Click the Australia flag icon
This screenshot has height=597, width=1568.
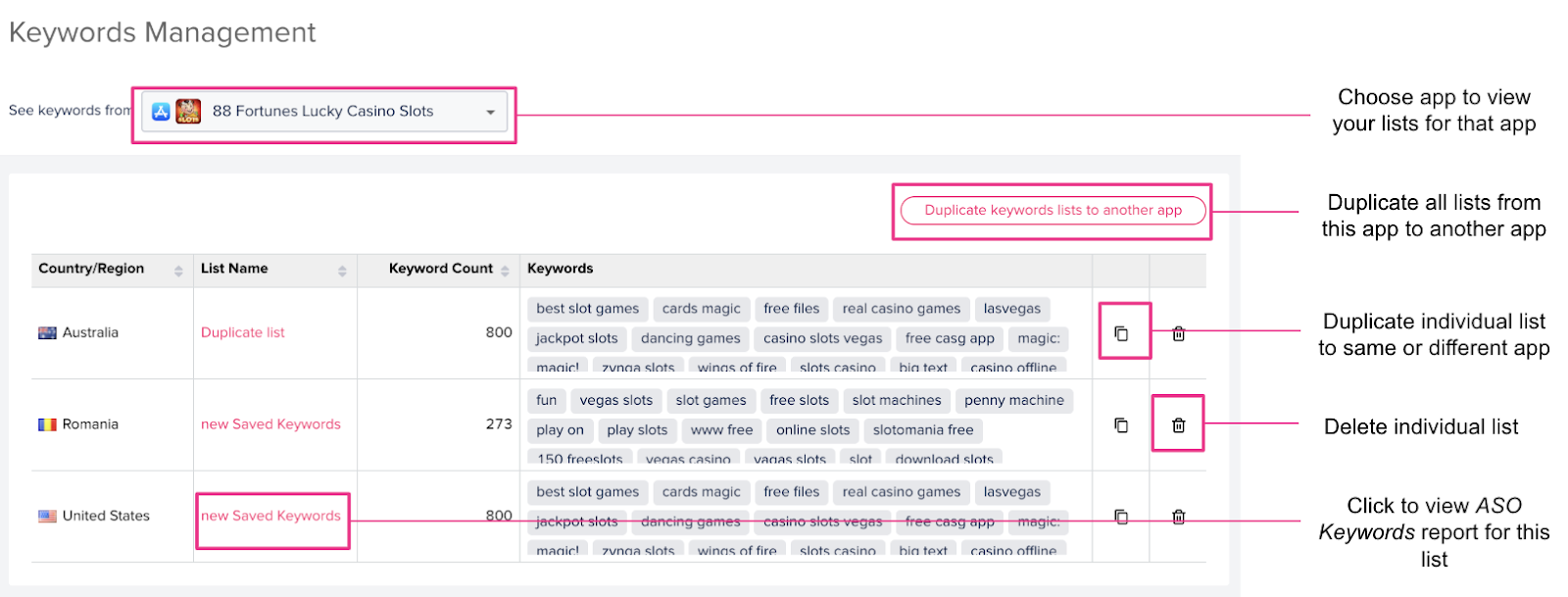pyautogui.click(x=47, y=332)
